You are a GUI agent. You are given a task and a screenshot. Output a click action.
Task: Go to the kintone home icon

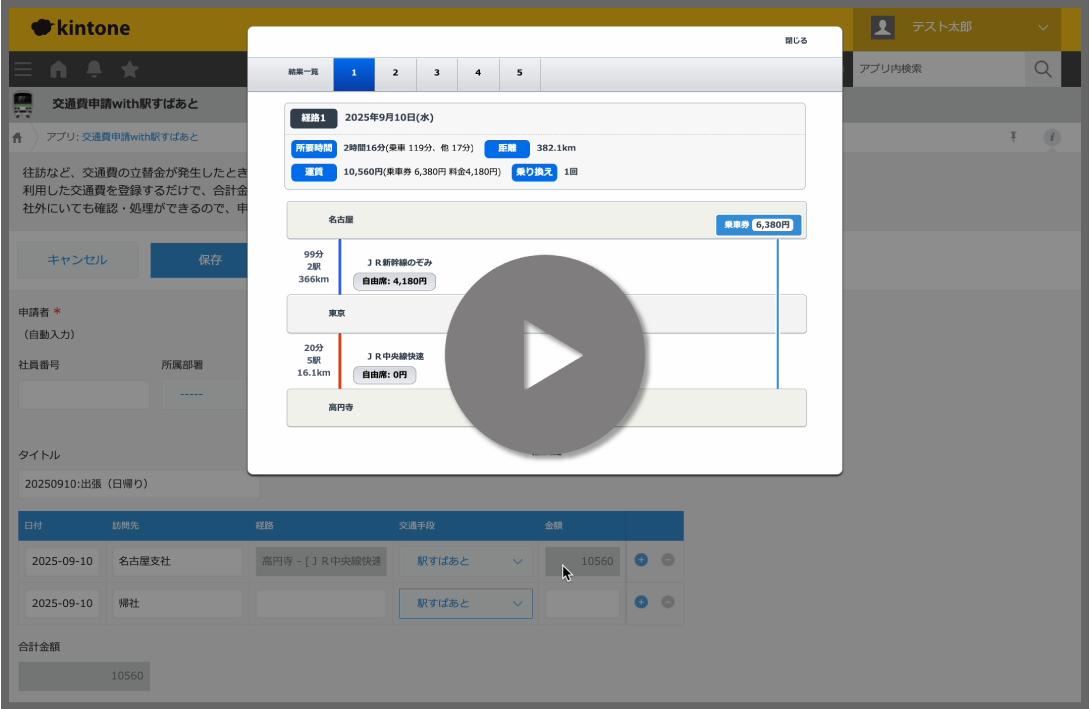58,69
